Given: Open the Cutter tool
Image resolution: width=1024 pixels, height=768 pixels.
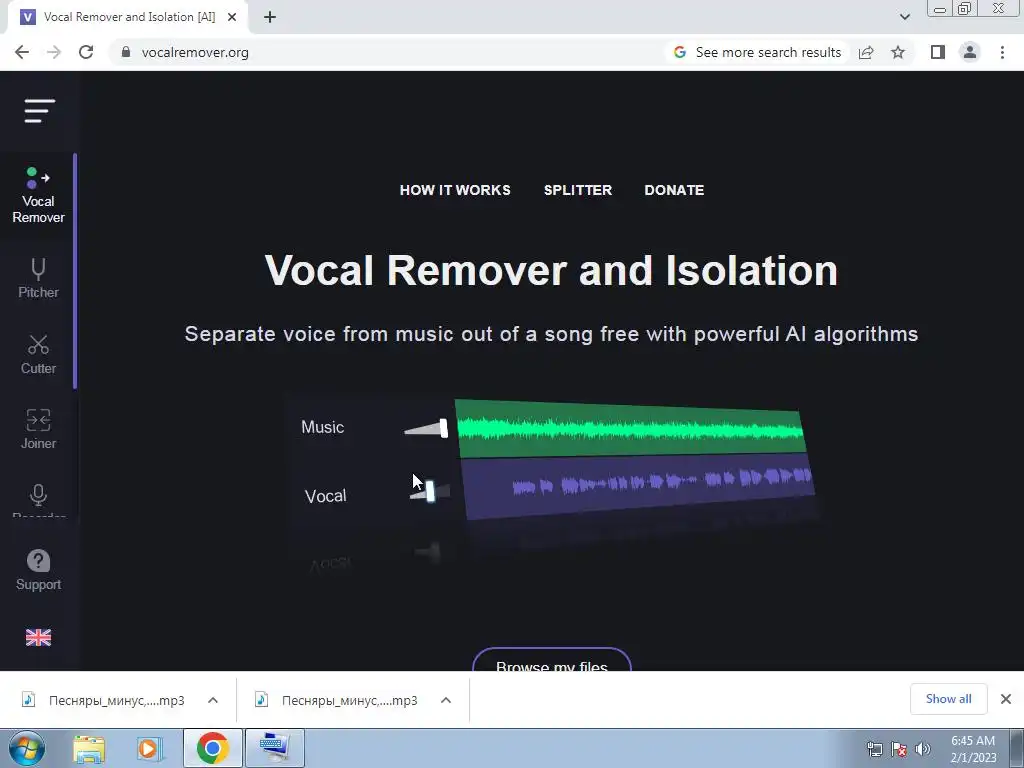Looking at the screenshot, I should [x=38, y=355].
